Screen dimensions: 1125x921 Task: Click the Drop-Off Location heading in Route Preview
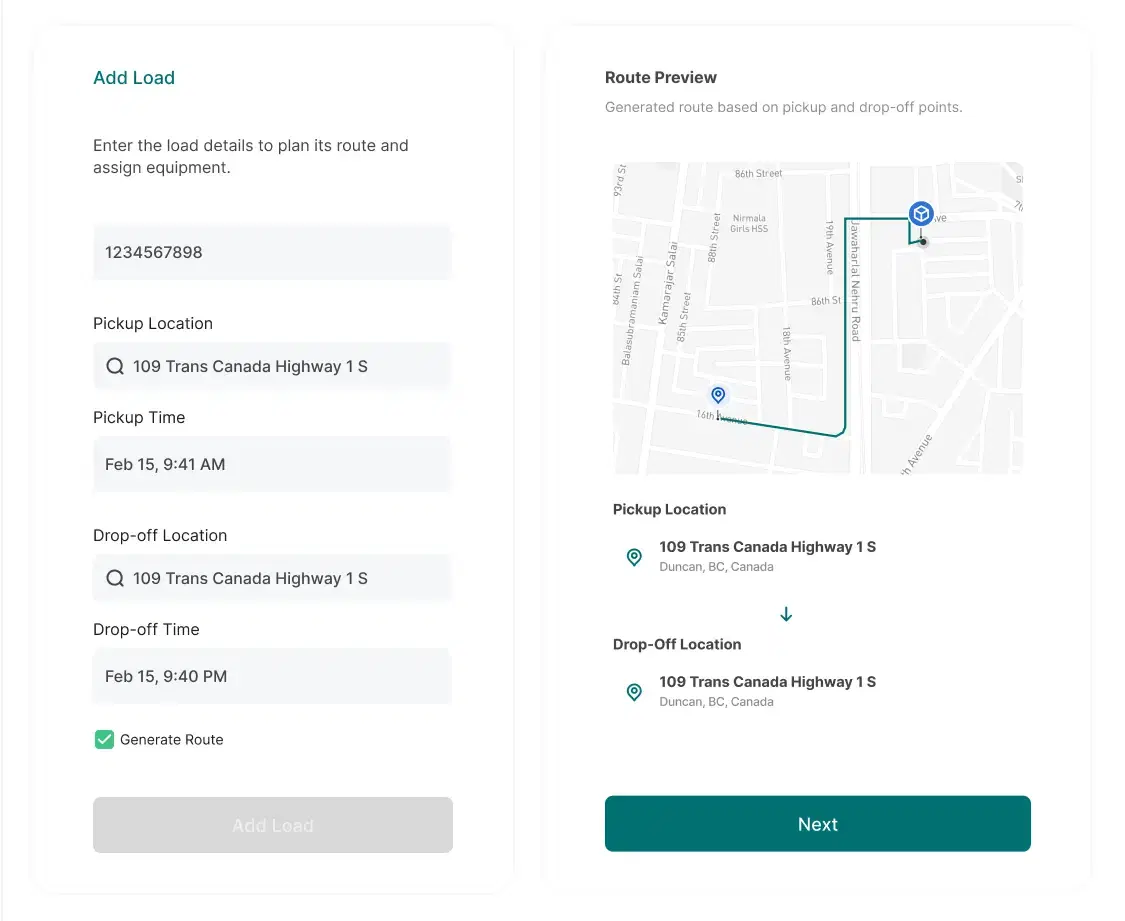click(677, 644)
